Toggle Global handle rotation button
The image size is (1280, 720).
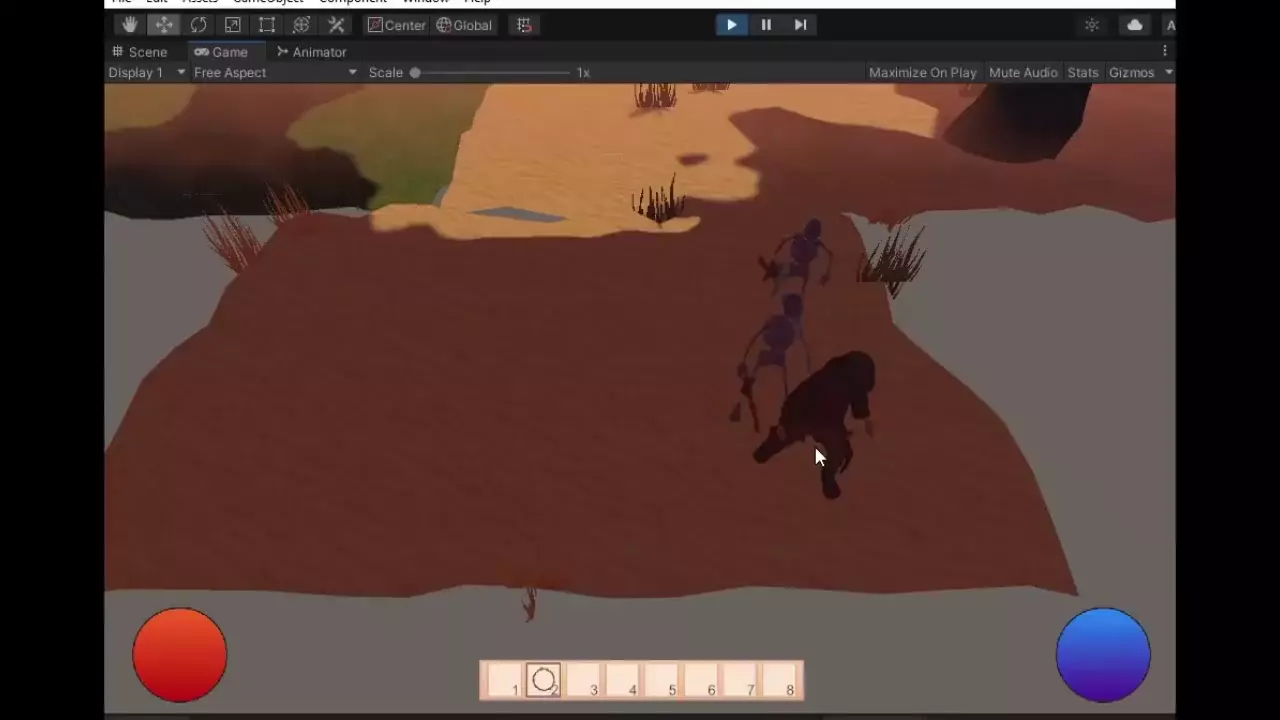click(464, 25)
